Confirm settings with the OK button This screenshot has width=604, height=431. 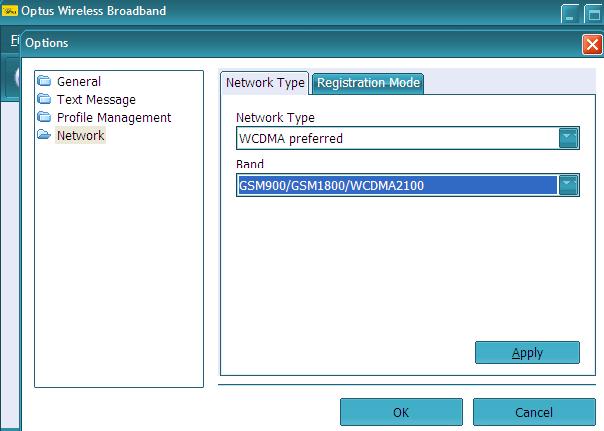point(401,412)
